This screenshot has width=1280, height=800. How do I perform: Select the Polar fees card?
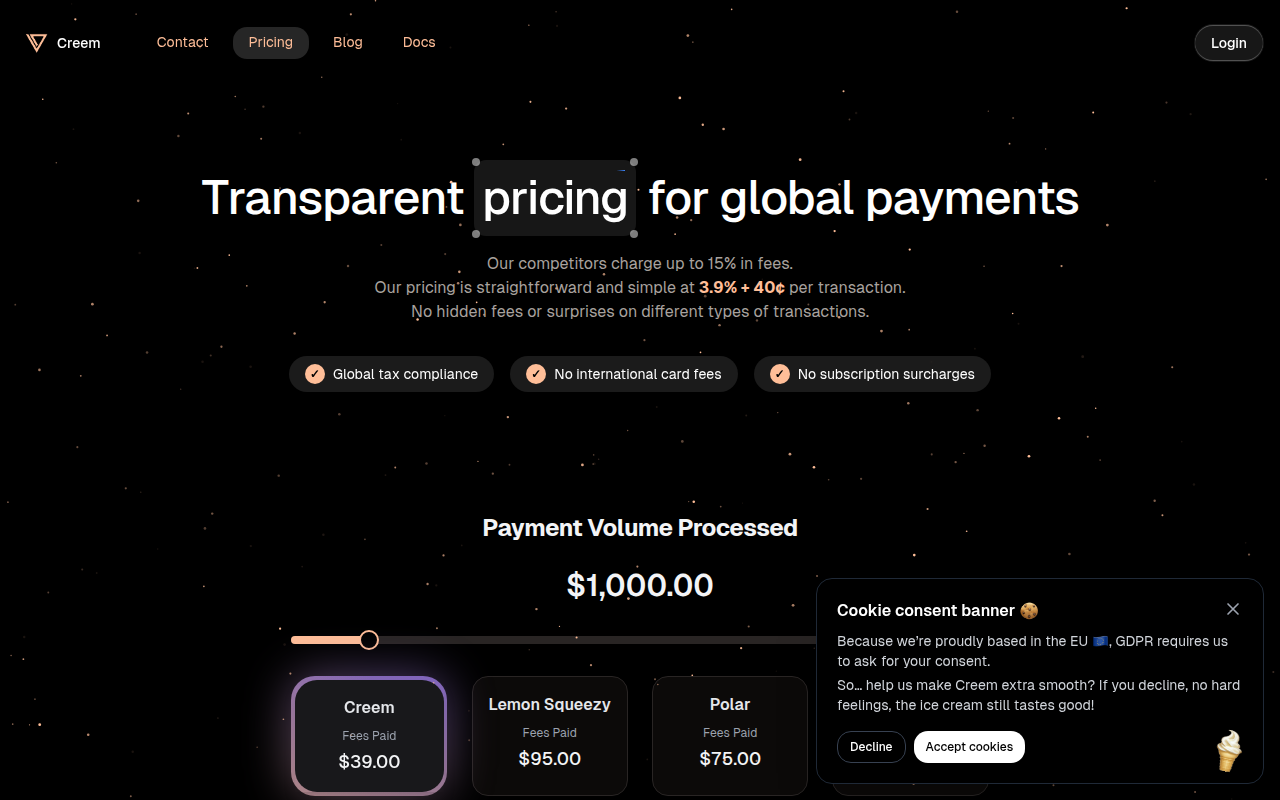(x=730, y=735)
